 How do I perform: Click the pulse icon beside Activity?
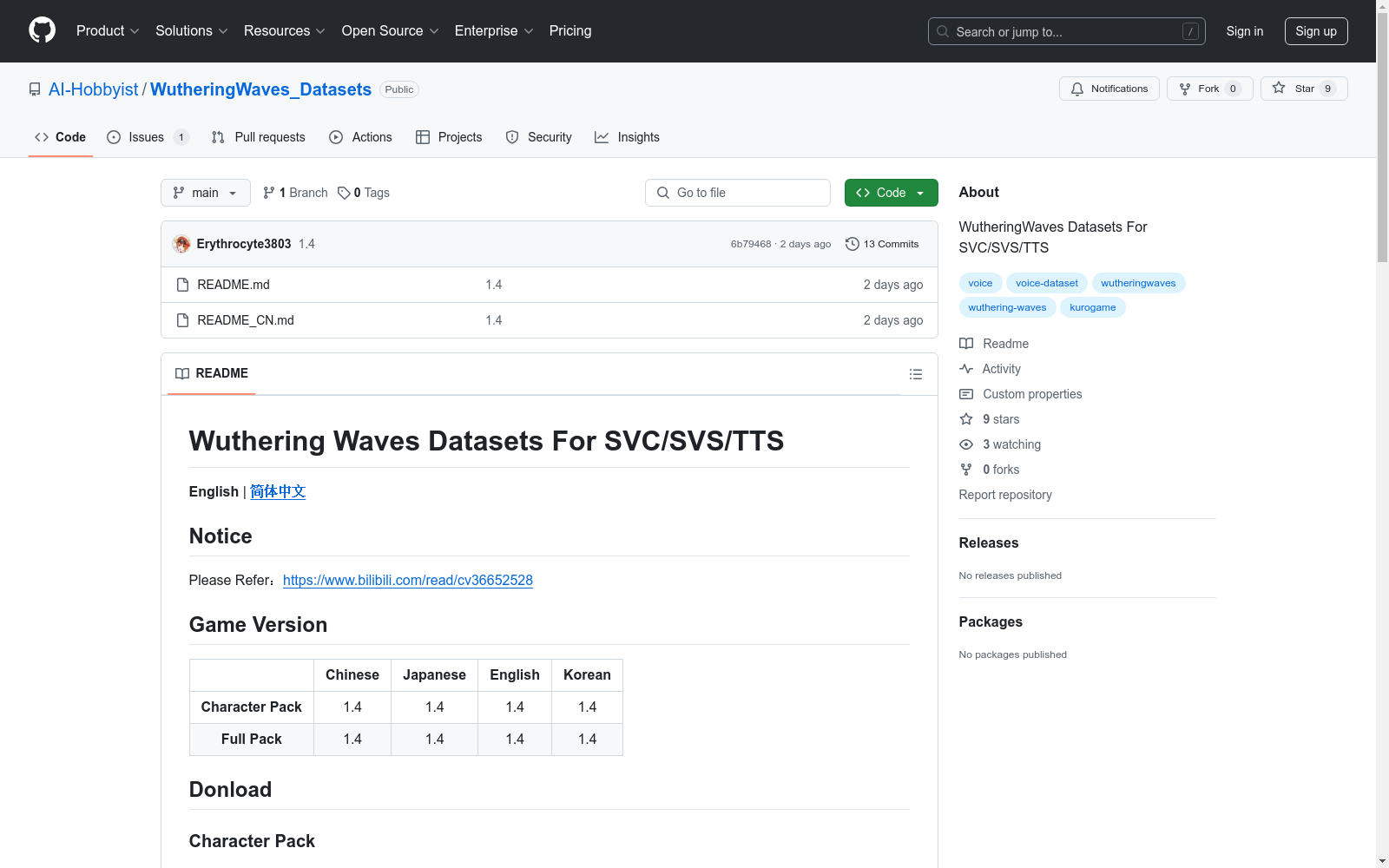pos(966,369)
